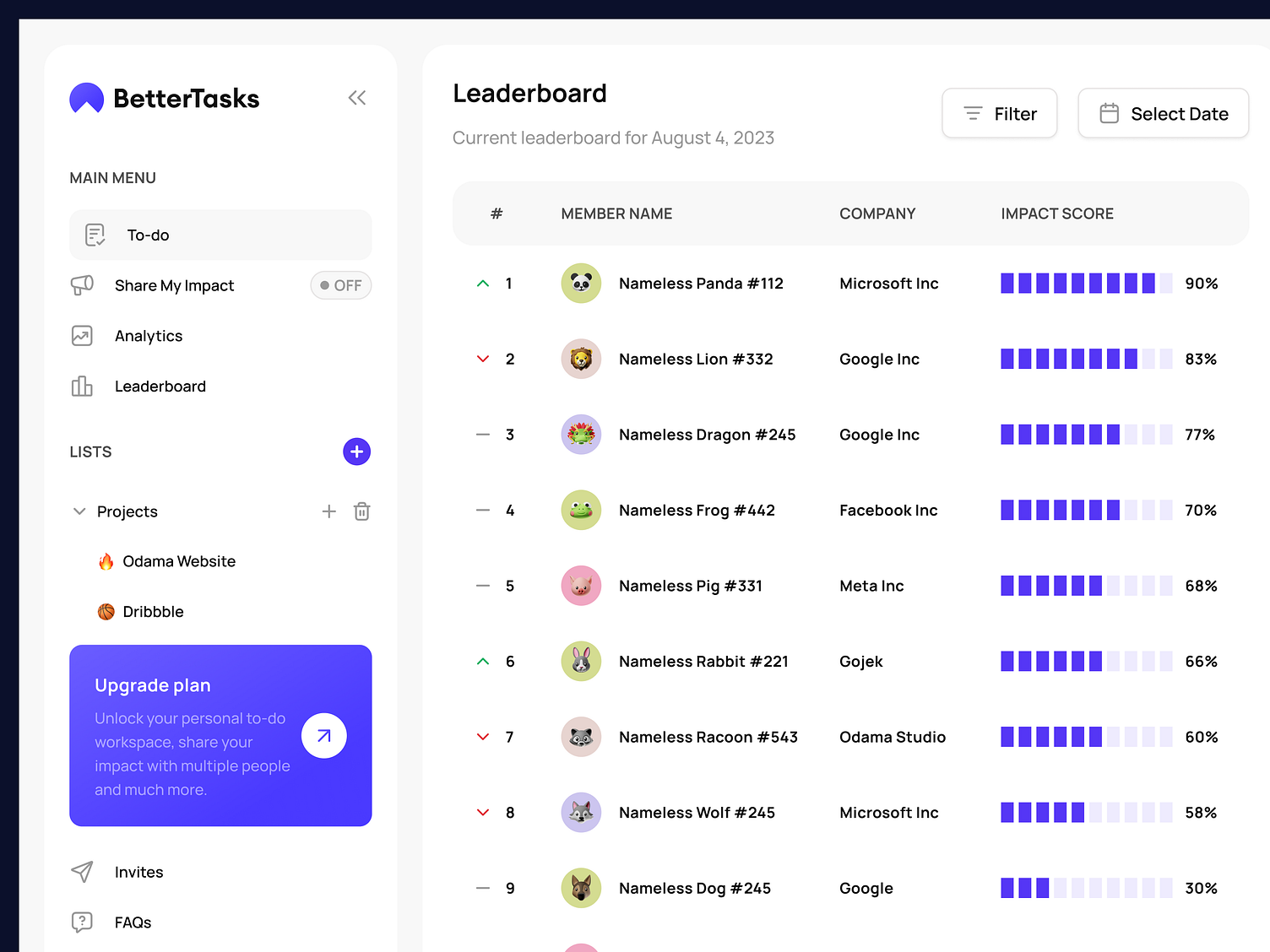
Task: Click Nameless Dragon's impact score bar
Action: (1085, 434)
